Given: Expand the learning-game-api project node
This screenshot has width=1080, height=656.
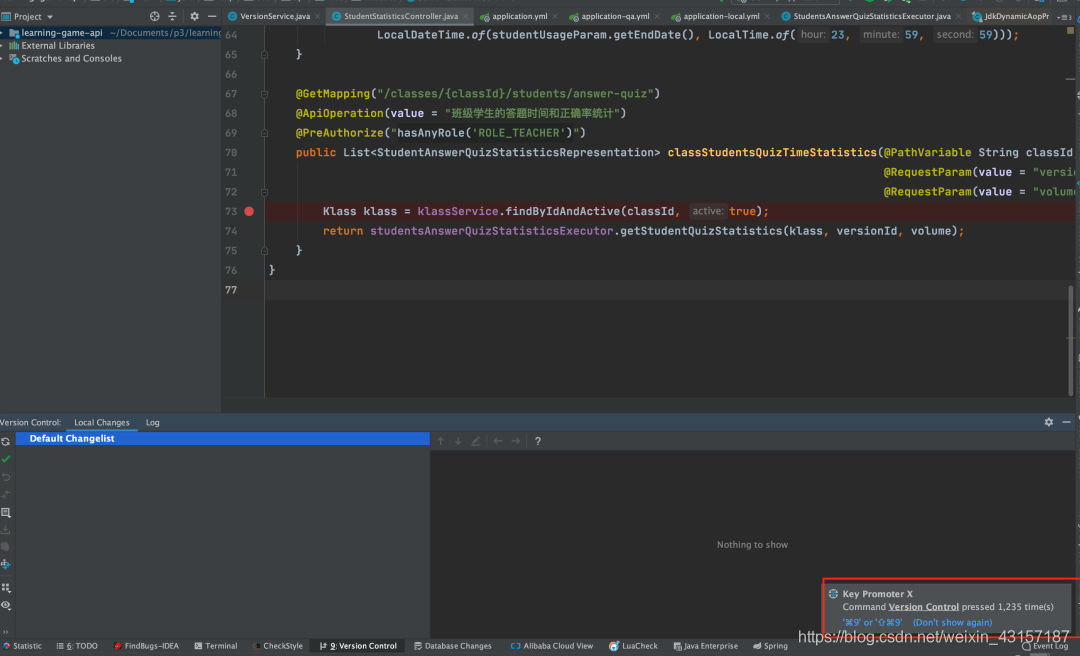Looking at the screenshot, I should pyautogui.click(x=2, y=32).
